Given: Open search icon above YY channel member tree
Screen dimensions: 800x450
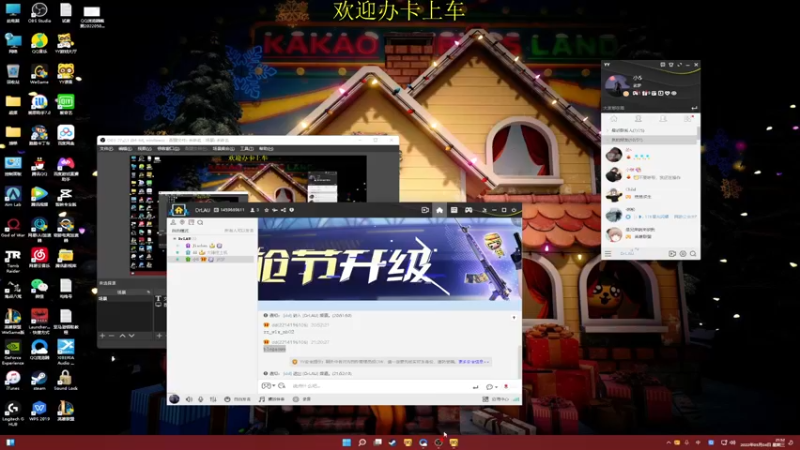Looking at the screenshot, I should pyautogui.click(x=201, y=222).
